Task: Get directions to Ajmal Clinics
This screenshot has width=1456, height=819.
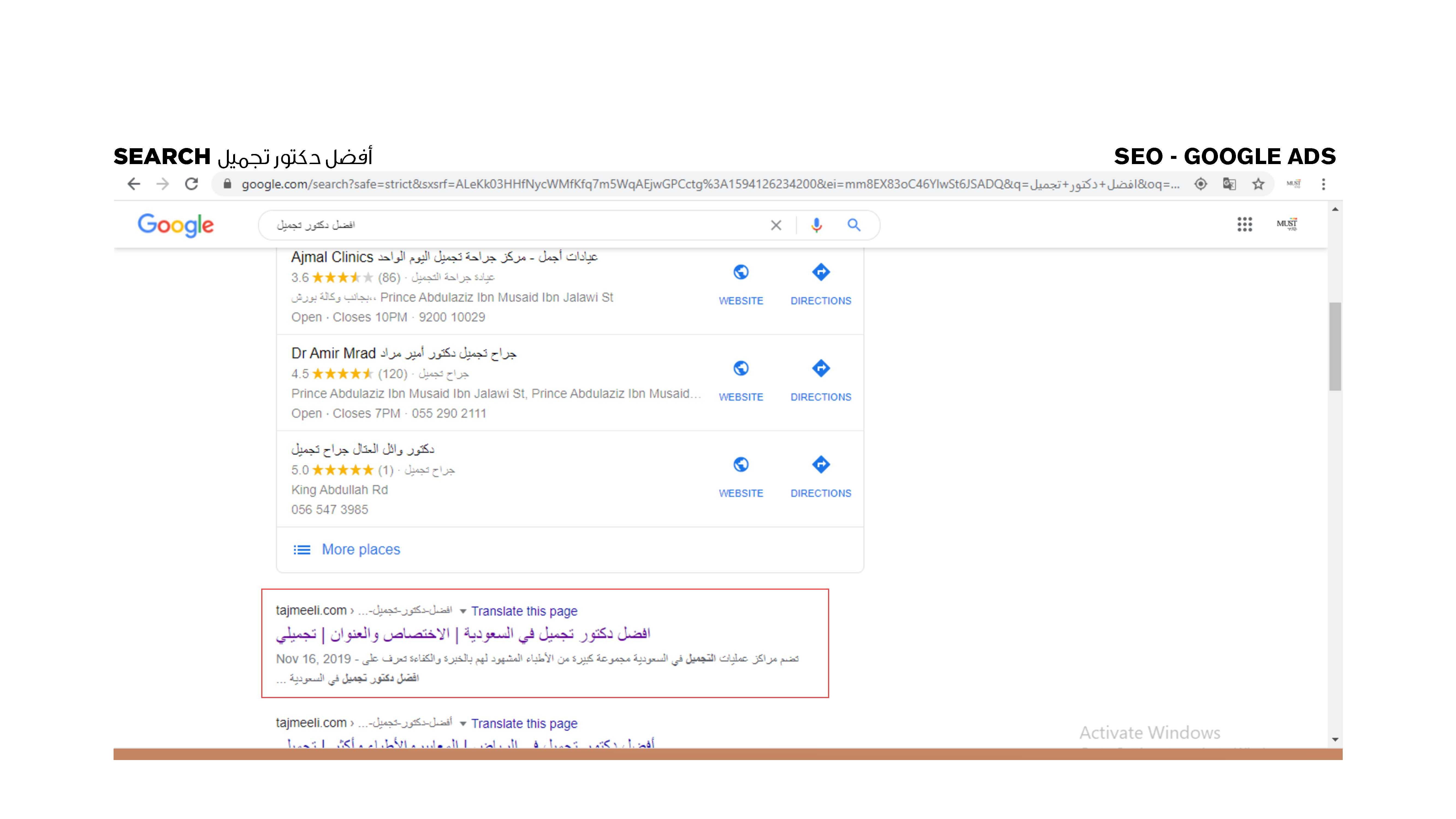Action: pos(821,272)
